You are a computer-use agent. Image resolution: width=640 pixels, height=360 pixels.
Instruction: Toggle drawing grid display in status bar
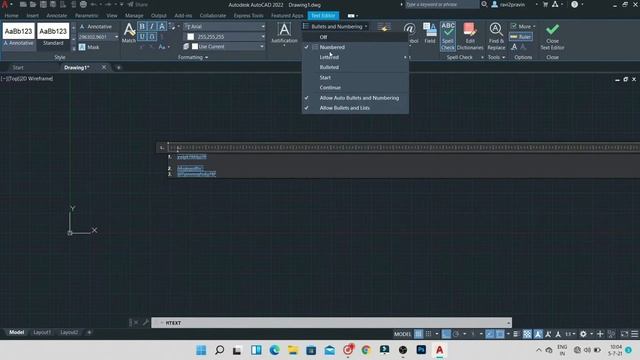tap(418, 334)
